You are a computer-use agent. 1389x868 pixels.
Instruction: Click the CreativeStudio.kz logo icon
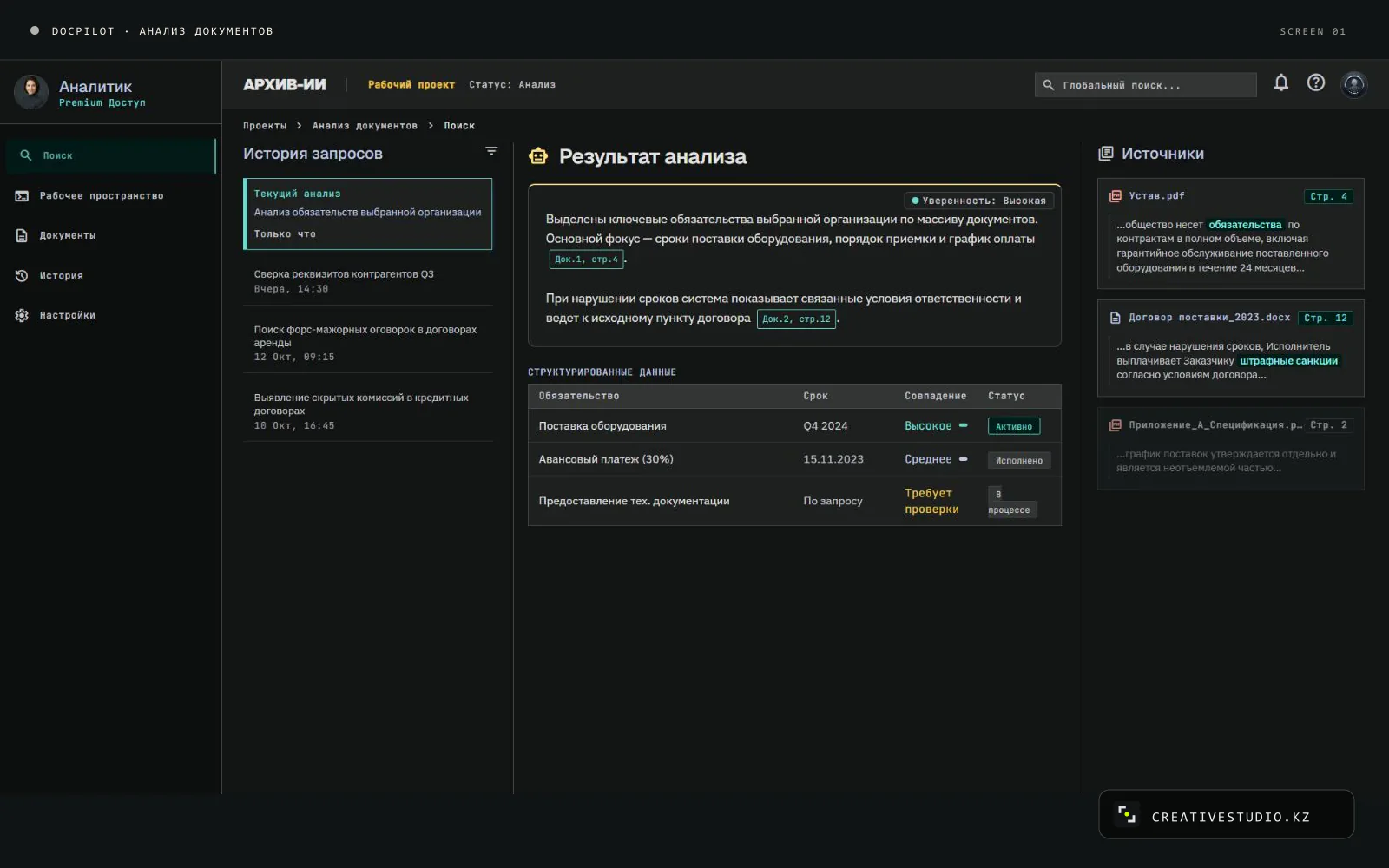click(x=1127, y=814)
